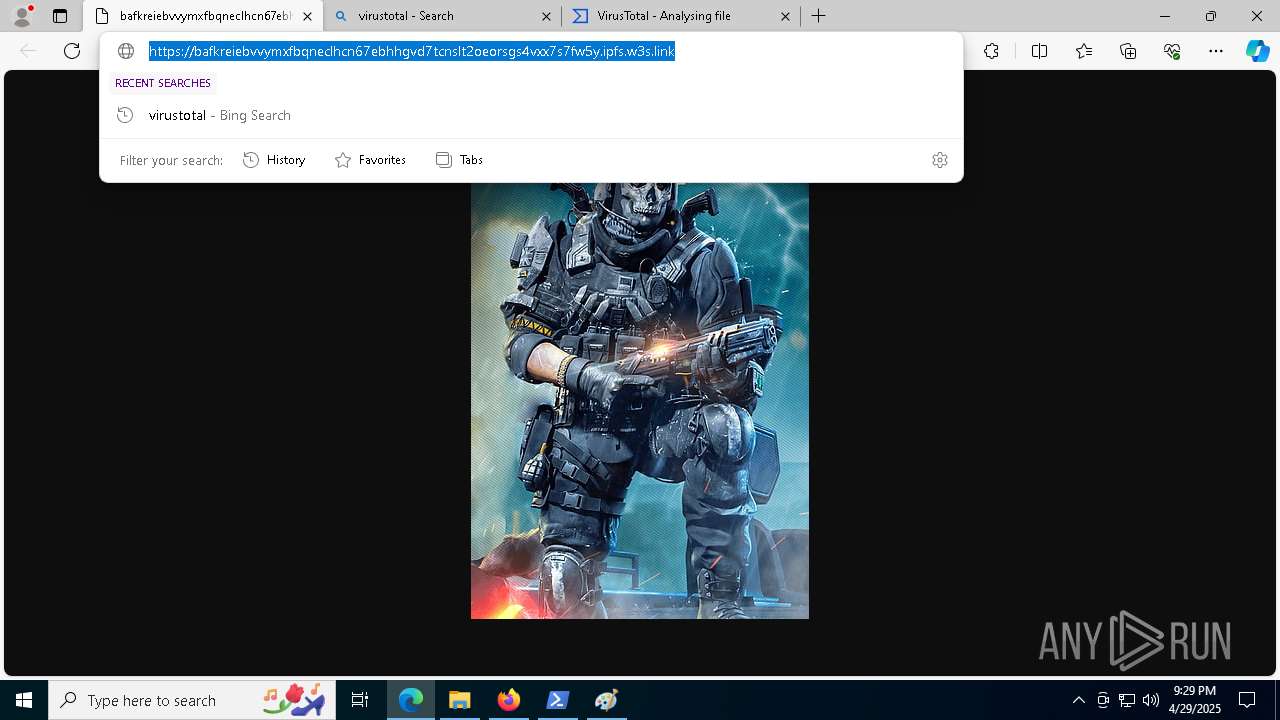Open the Copilot sidebar icon
This screenshot has height=720, width=1280.
click(1257, 51)
